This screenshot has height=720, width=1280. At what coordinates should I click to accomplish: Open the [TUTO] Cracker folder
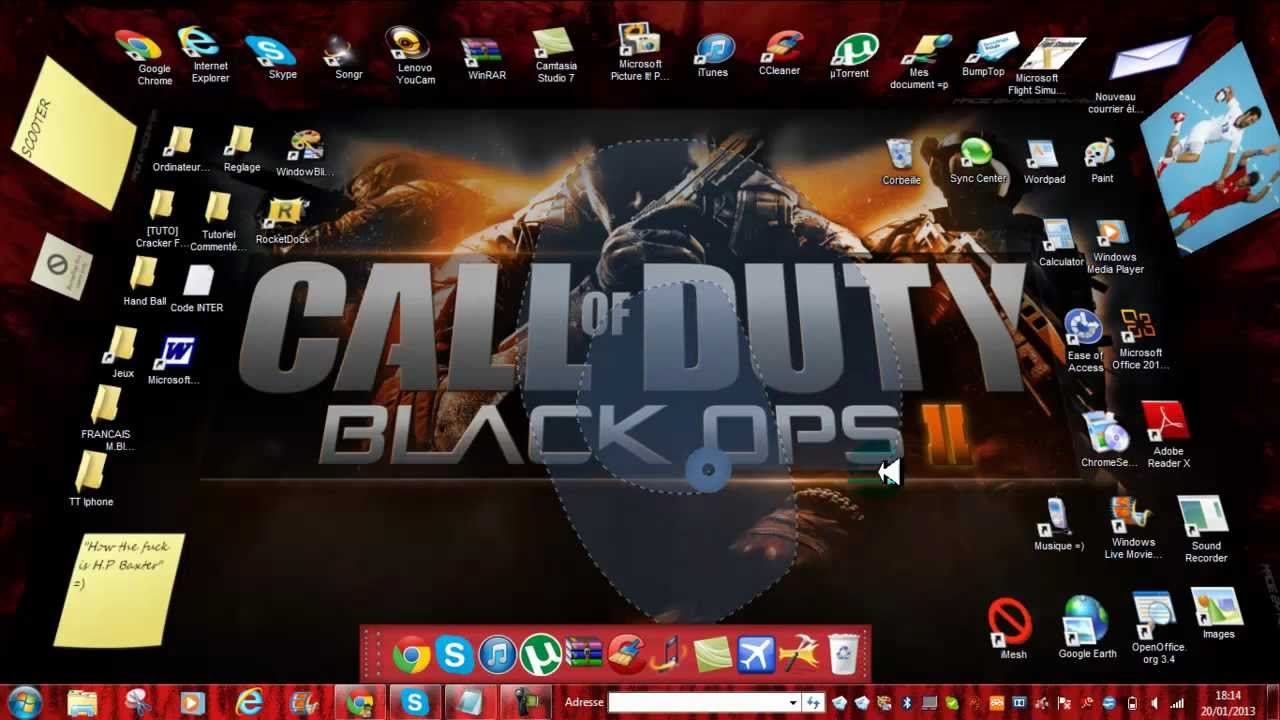[x=161, y=208]
